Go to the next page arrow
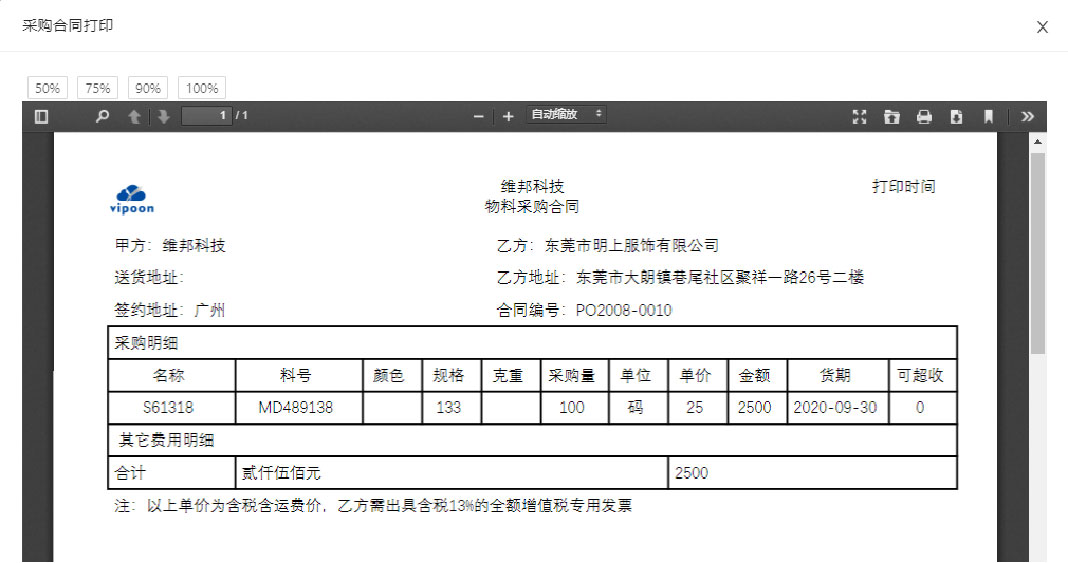Image resolution: width=1068 pixels, height=563 pixels. pos(163,116)
